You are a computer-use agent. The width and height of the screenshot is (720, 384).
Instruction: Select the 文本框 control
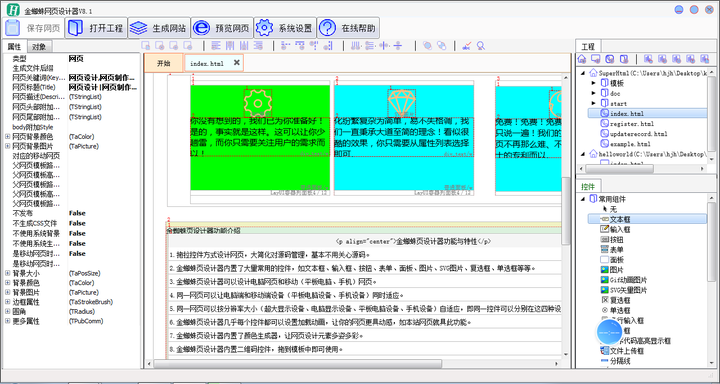point(620,219)
